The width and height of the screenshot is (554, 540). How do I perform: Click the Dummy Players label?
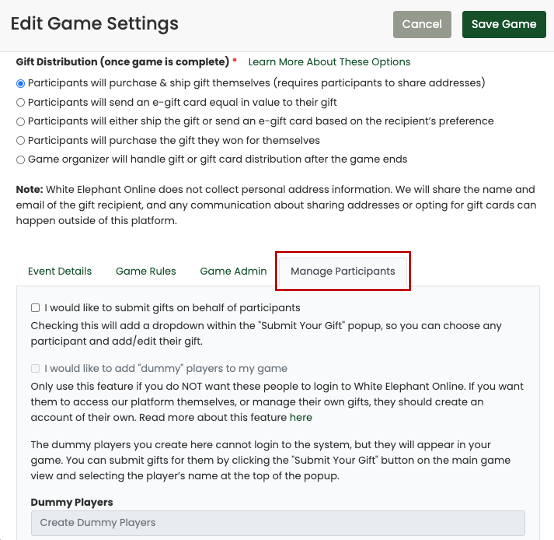(x=72, y=502)
